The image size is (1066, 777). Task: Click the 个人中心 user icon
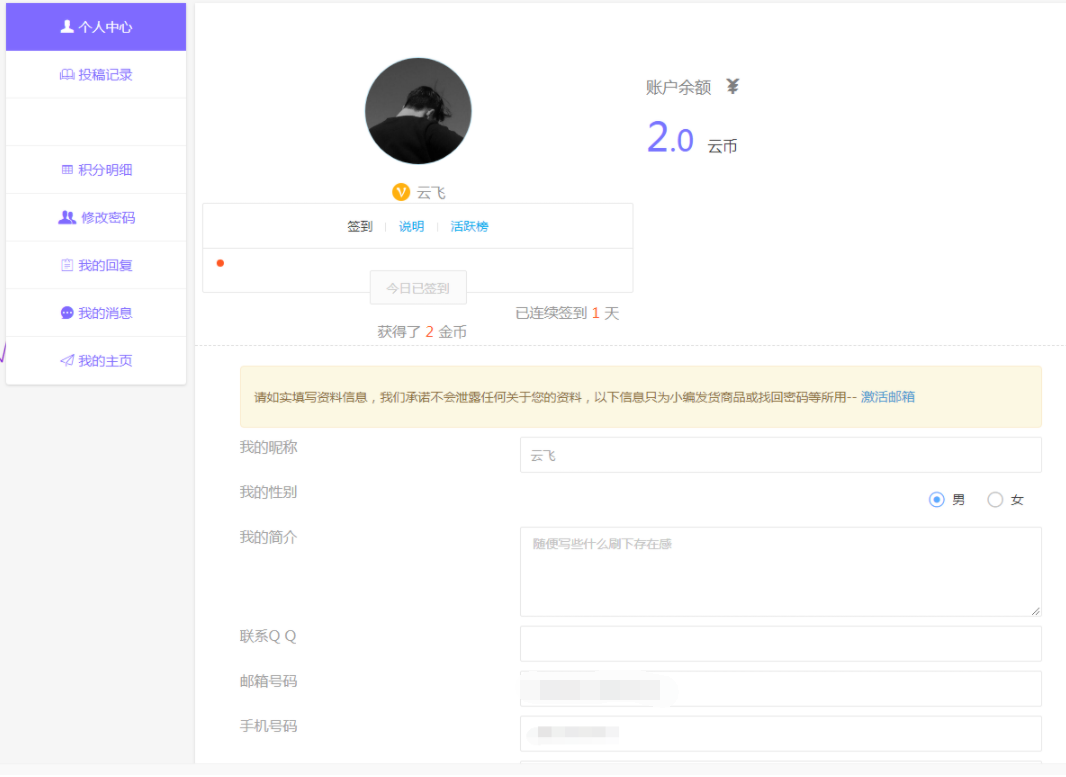click(x=67, y=27)
